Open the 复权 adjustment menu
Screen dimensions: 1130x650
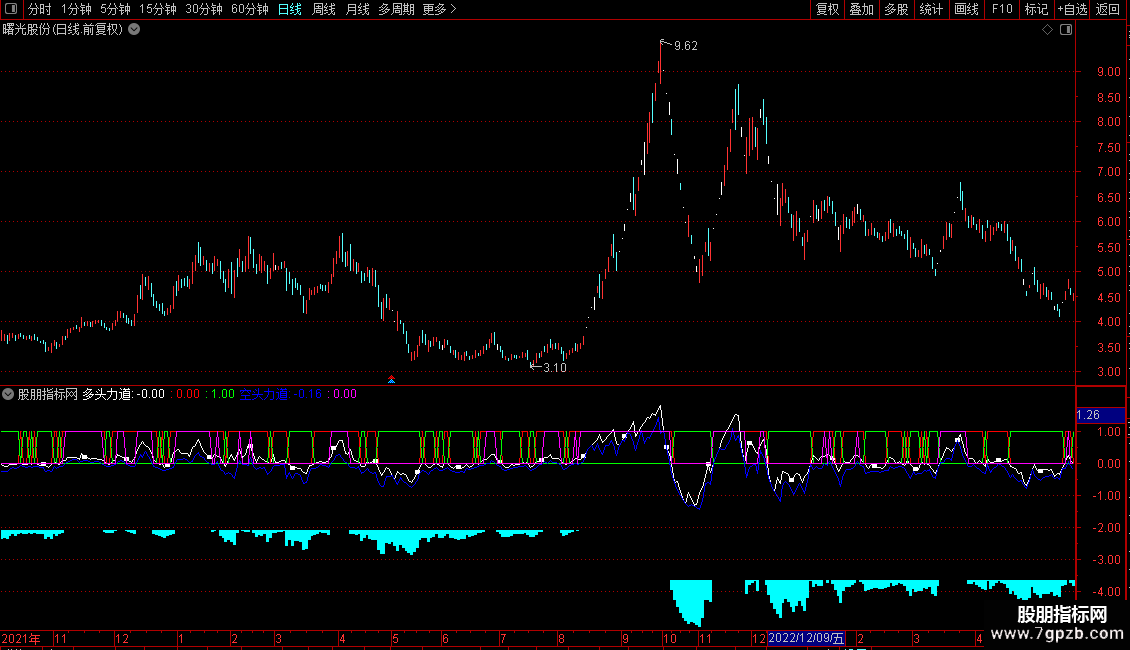click(x=827, y=9)
